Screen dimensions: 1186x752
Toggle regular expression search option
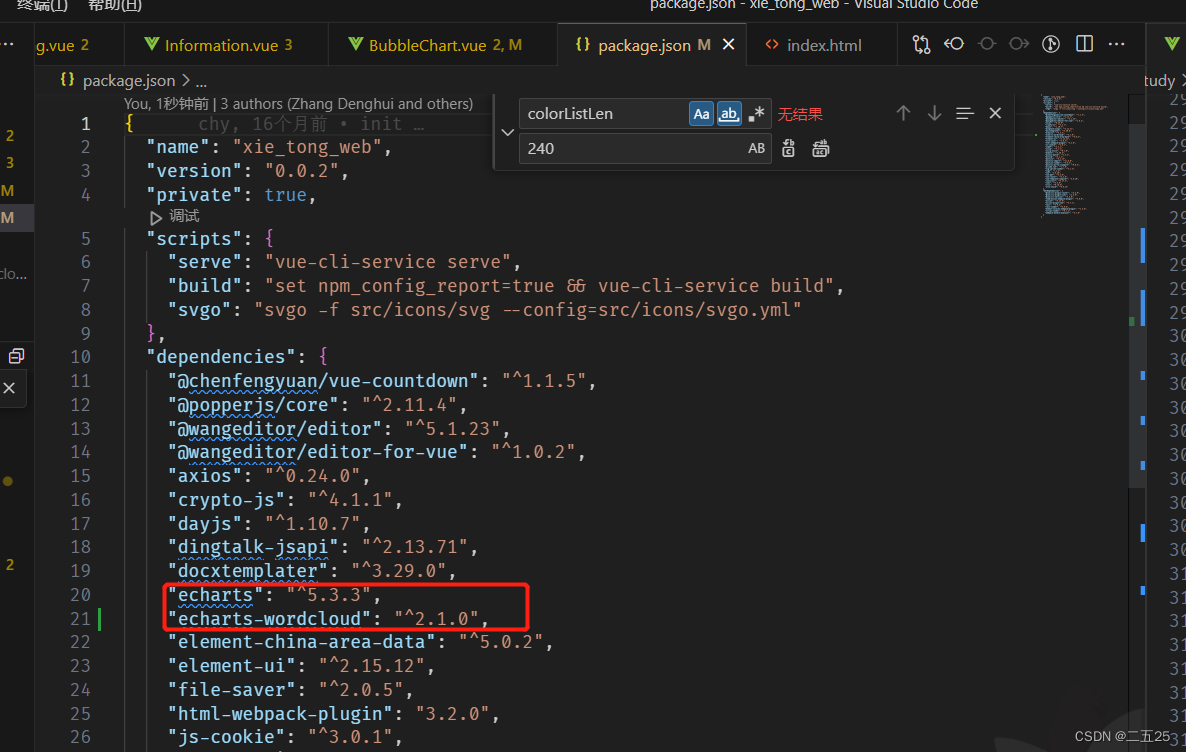(756, 113)
